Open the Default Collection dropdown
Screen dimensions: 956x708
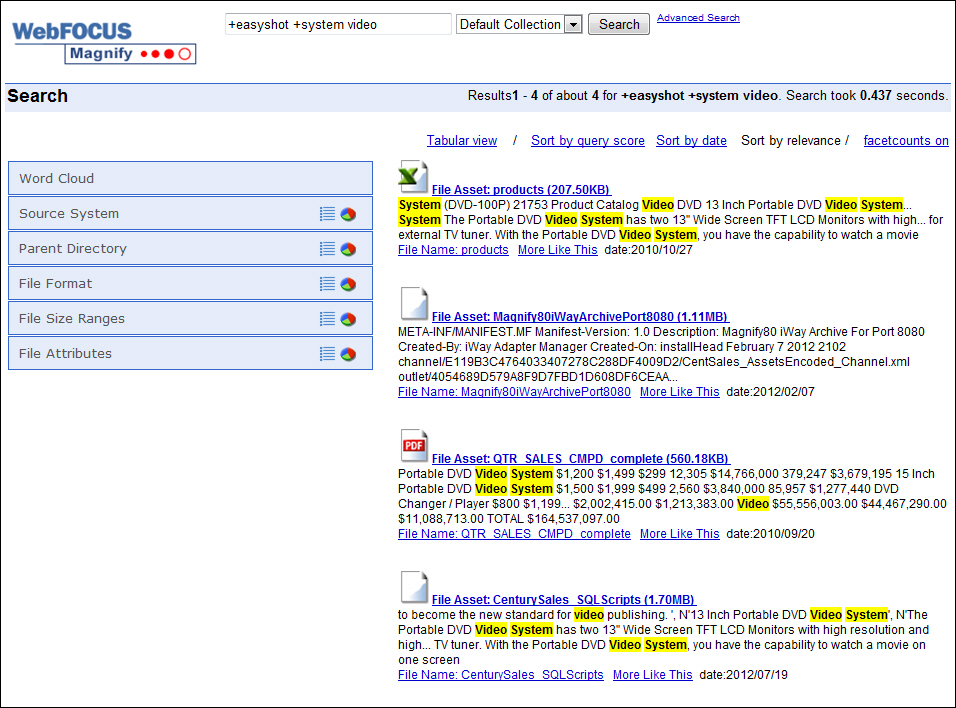click(x=519, y=24)
